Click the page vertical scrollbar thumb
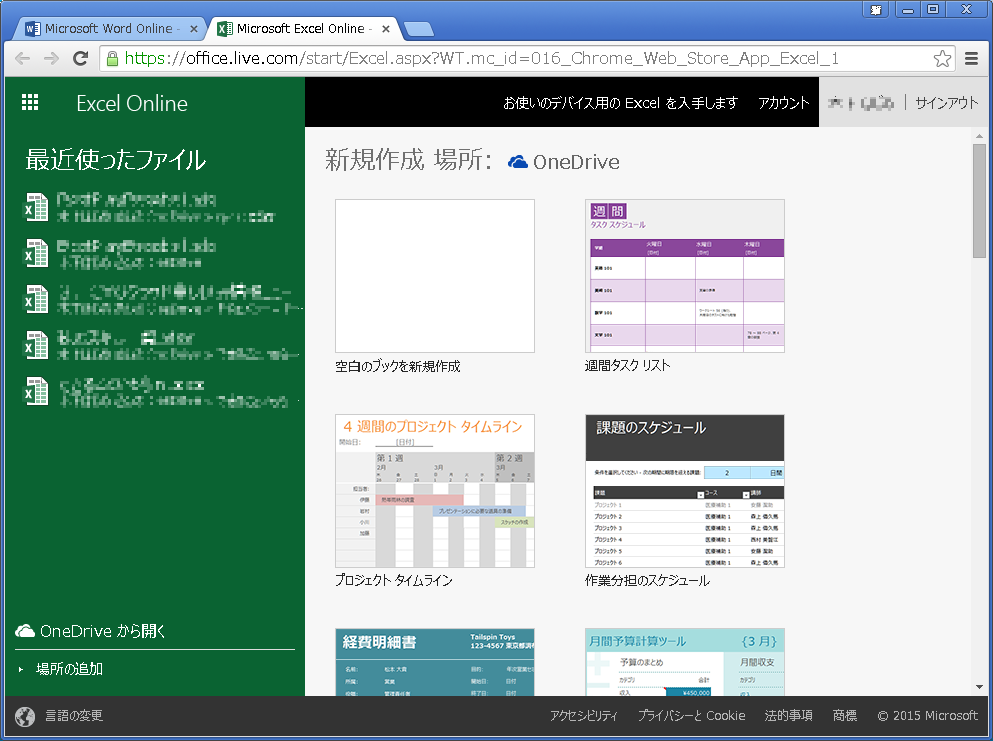This screenshot has width=993, height=741. click(x=979, y=201)
